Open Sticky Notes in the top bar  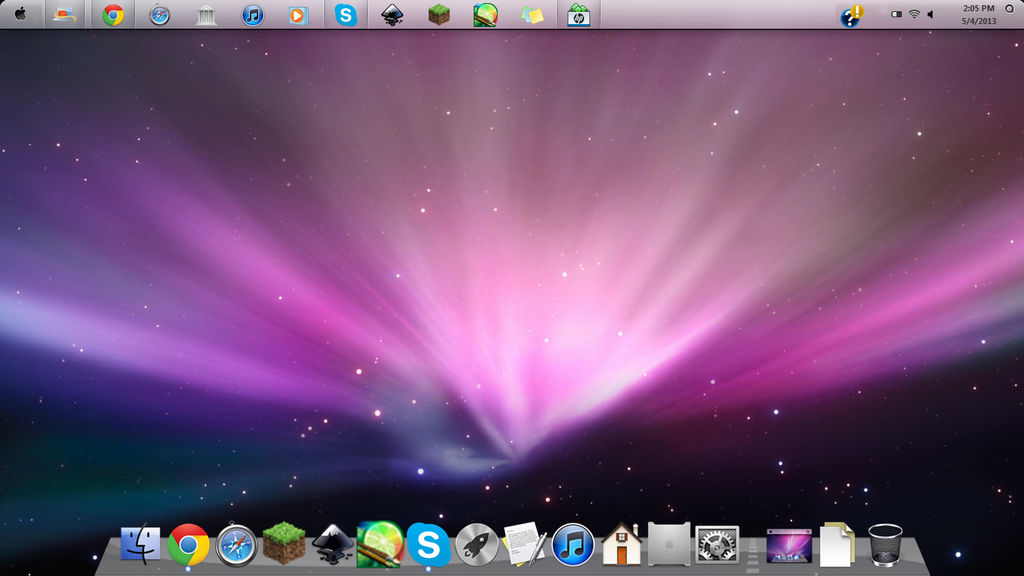(532, 14)
